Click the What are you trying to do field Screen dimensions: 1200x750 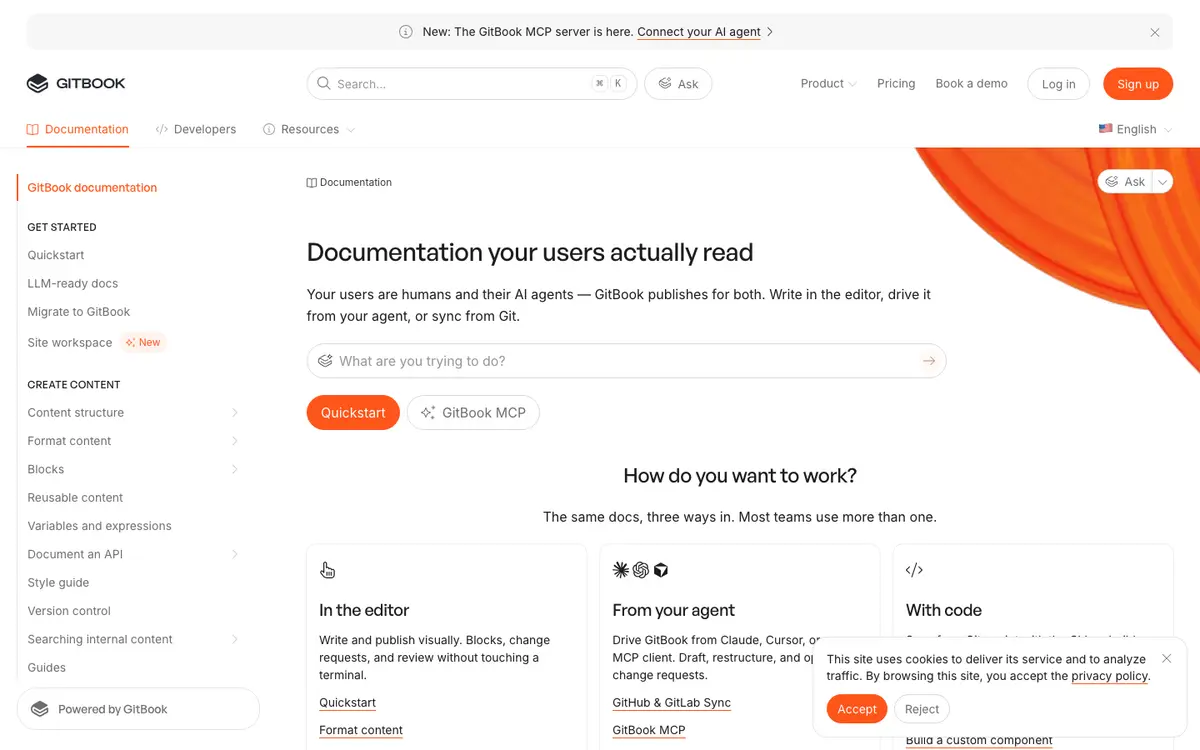626,361
